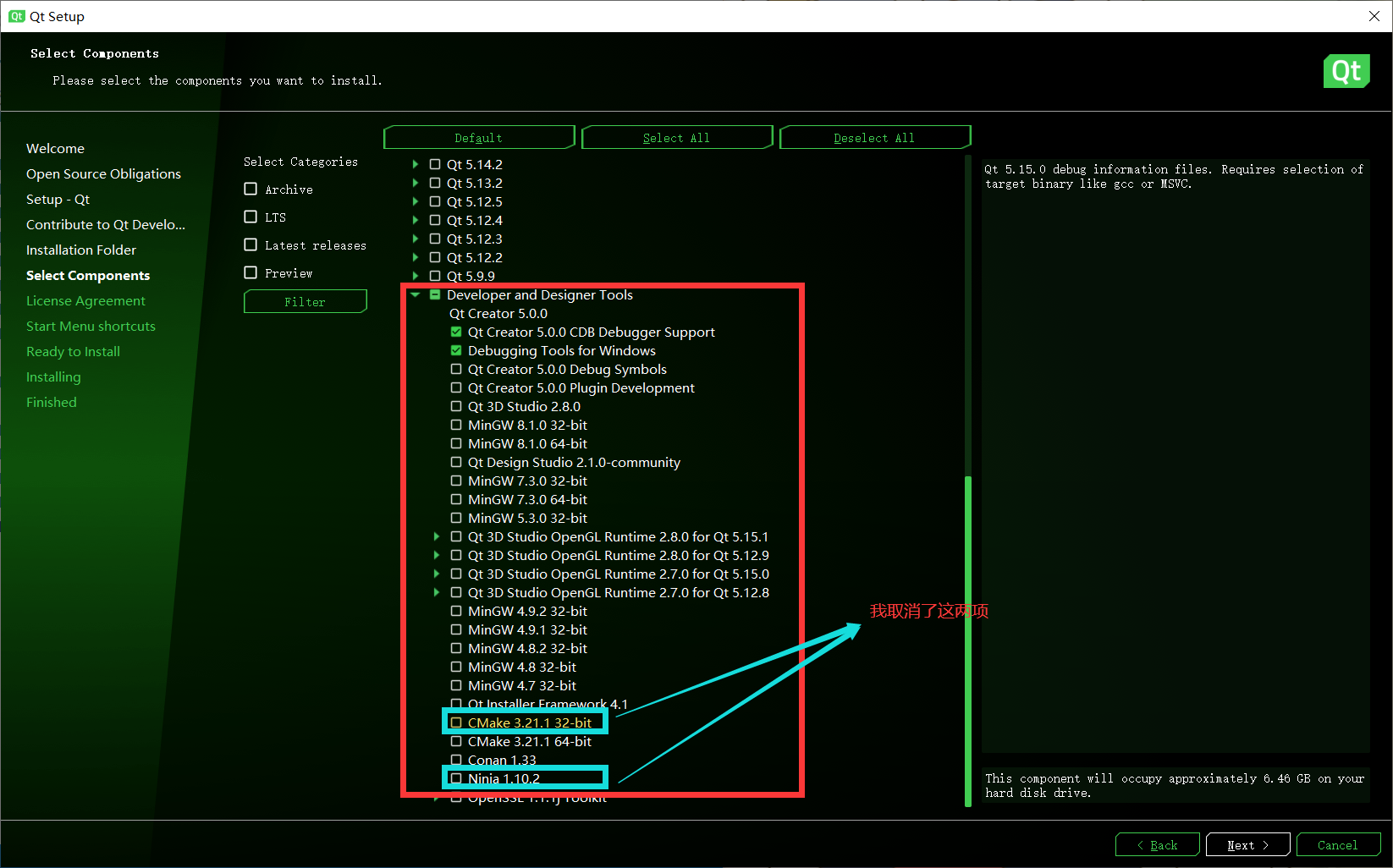Click the component list scrollbar thumb
Viewport: 1393px width, 868px height.
968,641
